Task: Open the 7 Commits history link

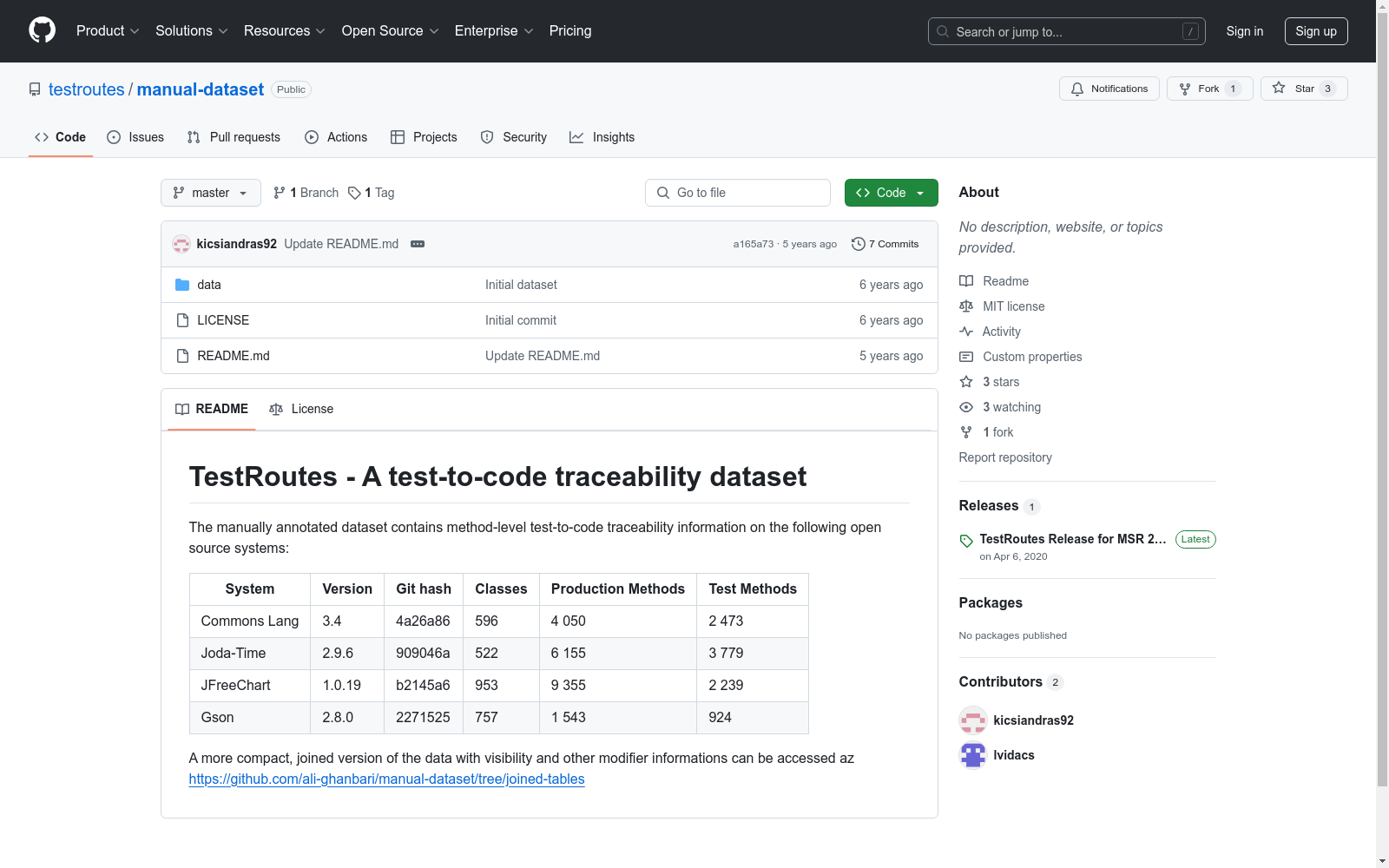Action: pos(885,244)
